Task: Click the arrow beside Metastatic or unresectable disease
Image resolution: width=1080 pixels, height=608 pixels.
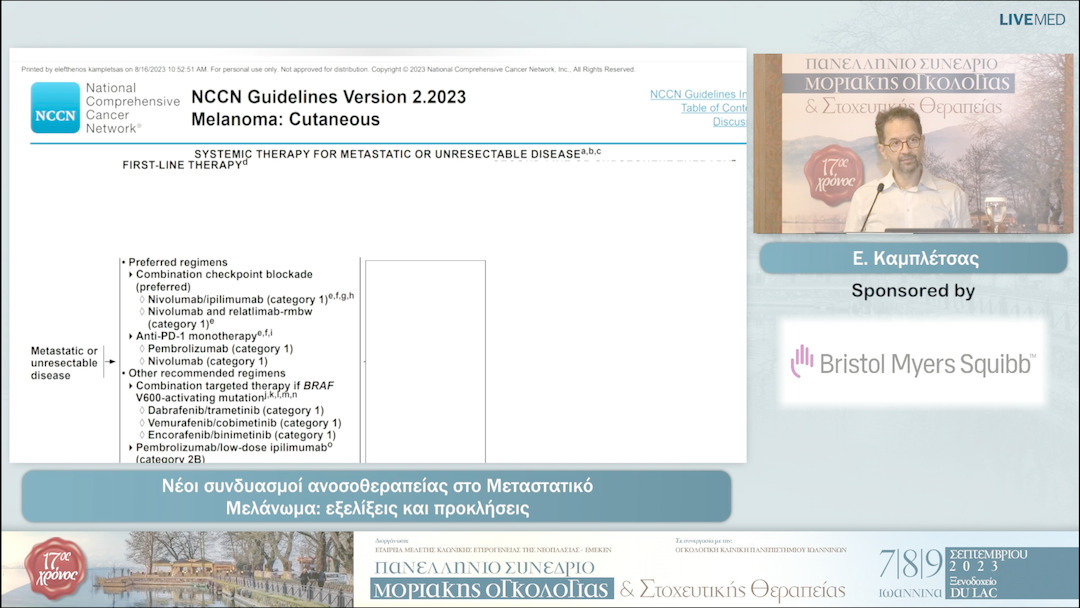Action: point(110,363)
